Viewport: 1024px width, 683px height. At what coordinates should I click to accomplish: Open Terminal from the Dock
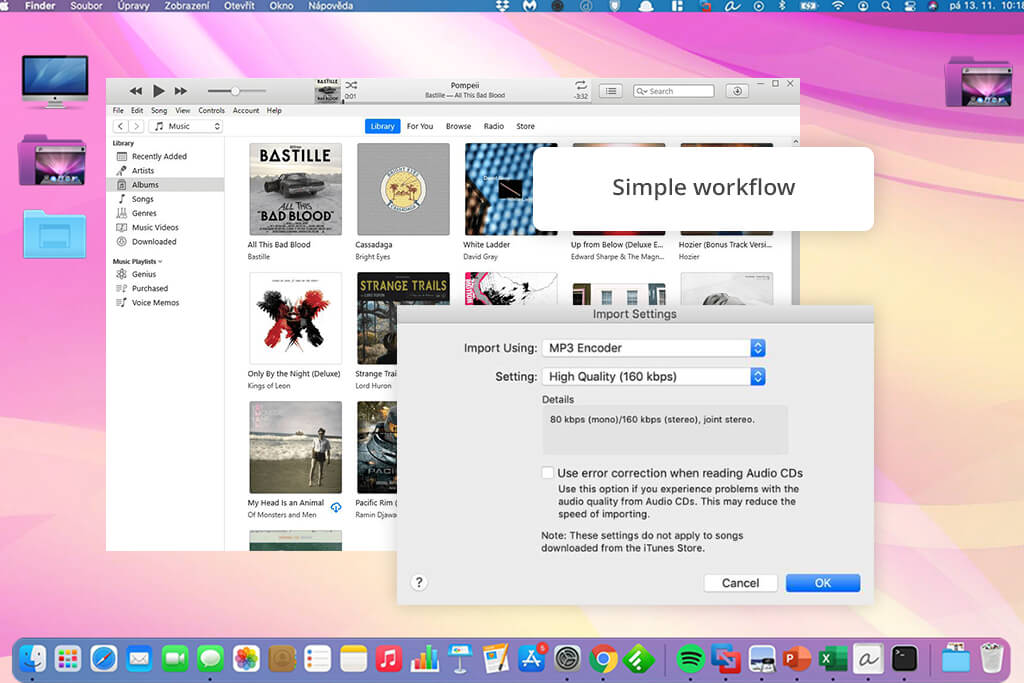tap(904, 659)
